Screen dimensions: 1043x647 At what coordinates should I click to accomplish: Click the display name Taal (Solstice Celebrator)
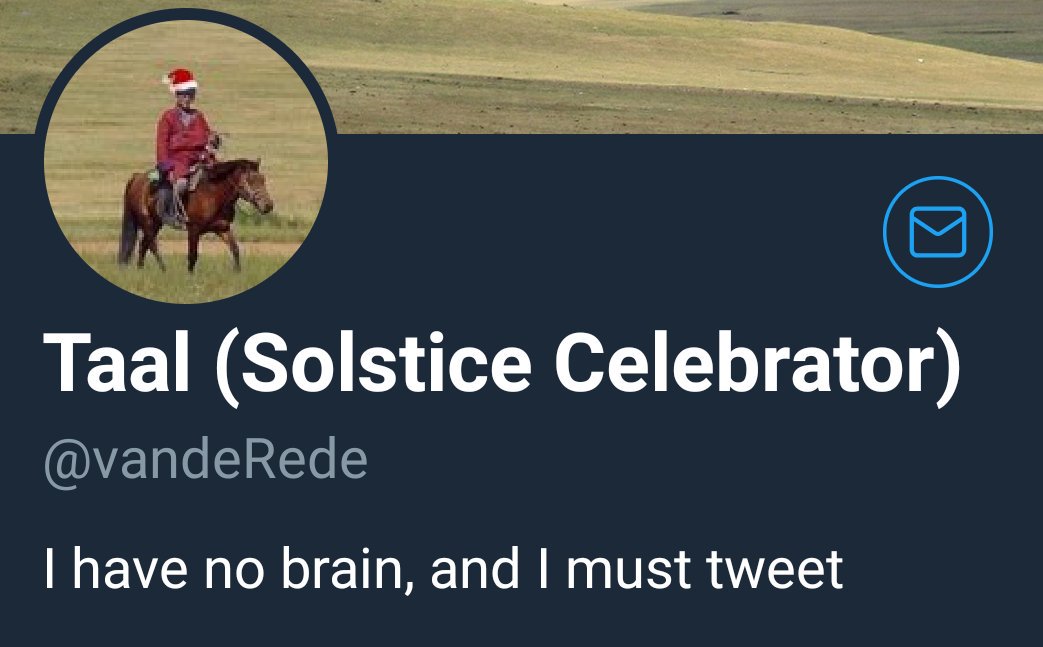pos(502,366)
